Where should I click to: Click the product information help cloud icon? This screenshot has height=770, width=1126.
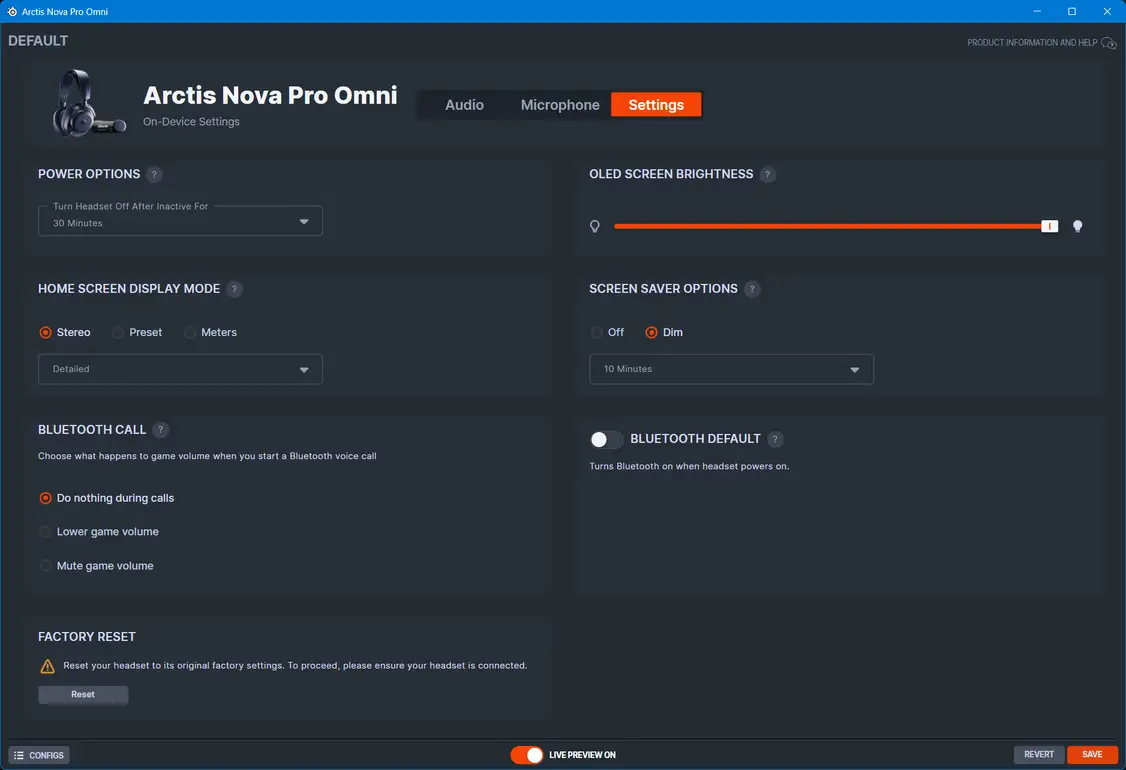pyautogui.click(x=1109, y=43)
